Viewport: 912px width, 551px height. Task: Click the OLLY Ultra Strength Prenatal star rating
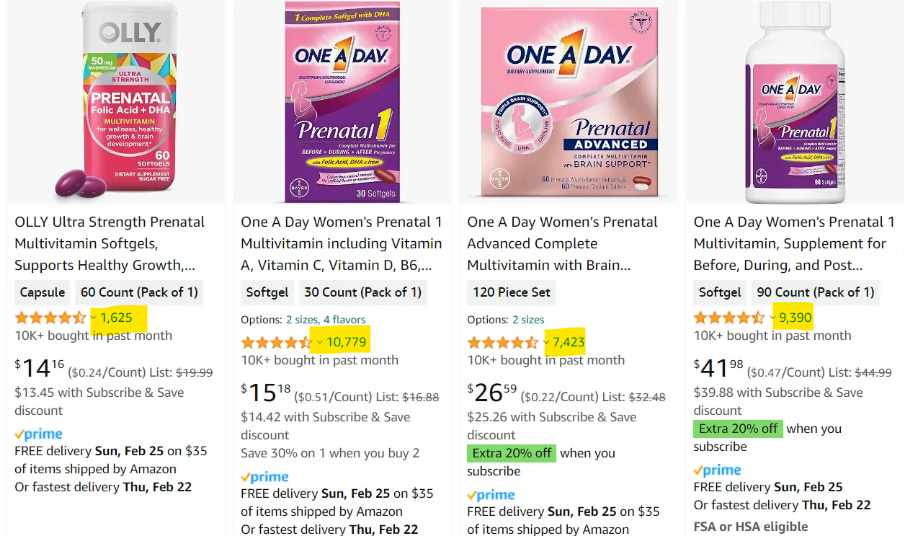(50, 317)
